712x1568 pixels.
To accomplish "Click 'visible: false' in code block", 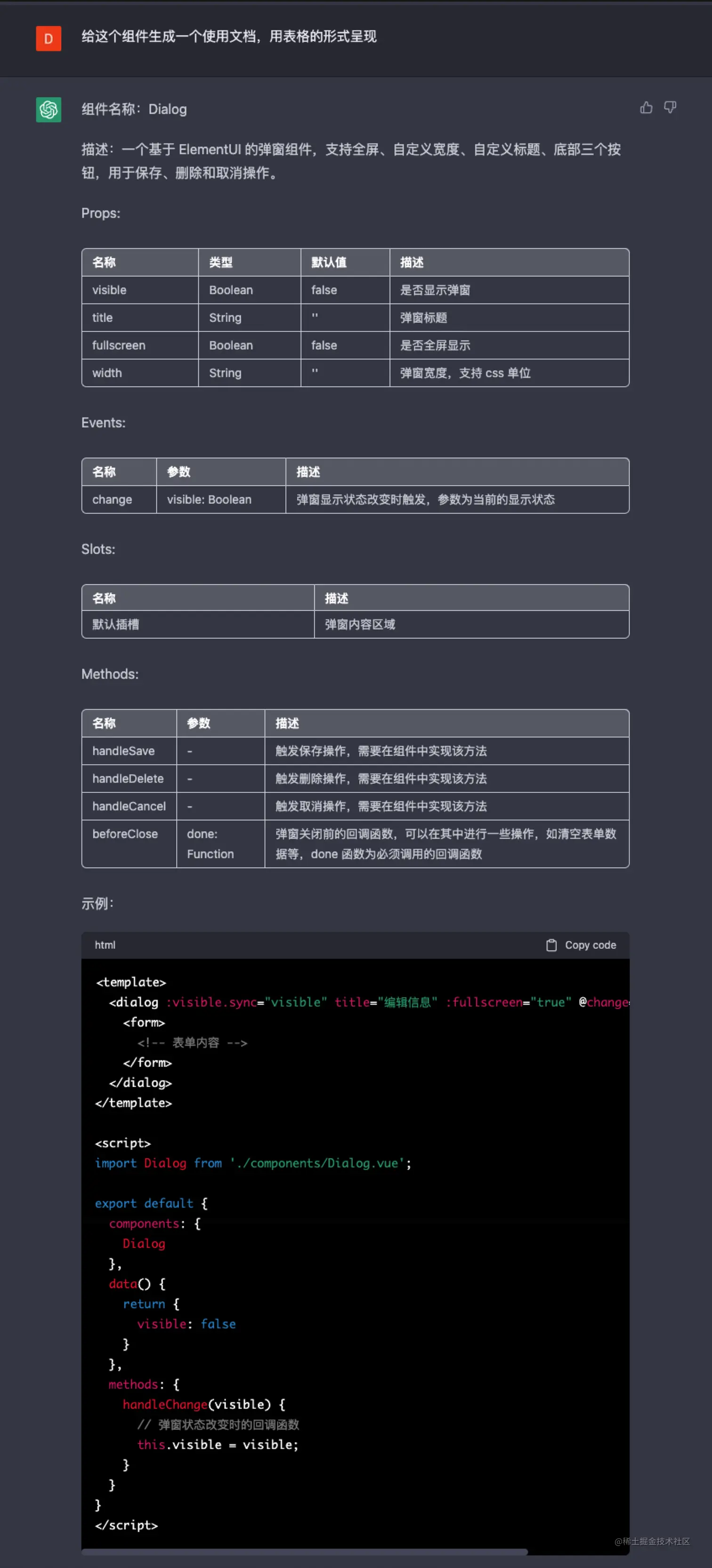I will pos(186,1324).
